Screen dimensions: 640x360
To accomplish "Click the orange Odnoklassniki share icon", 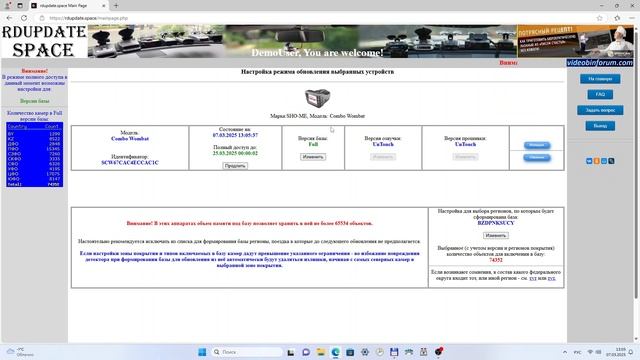I will click(596, 161).
